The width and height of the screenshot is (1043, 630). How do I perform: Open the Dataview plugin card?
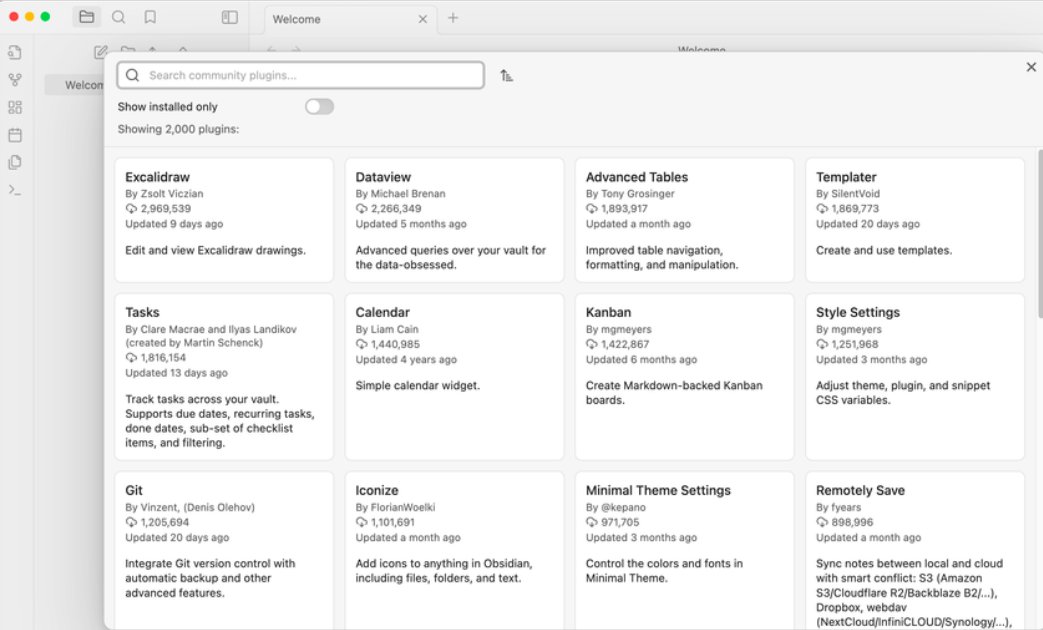(x=454, y=220)
